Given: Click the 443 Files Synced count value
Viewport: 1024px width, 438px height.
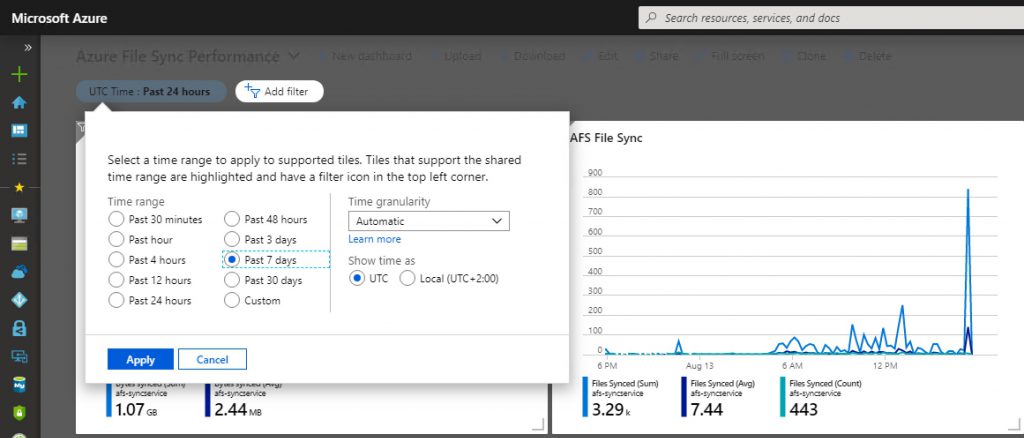Looking at the screenshot, I should (x=803, y=409).
